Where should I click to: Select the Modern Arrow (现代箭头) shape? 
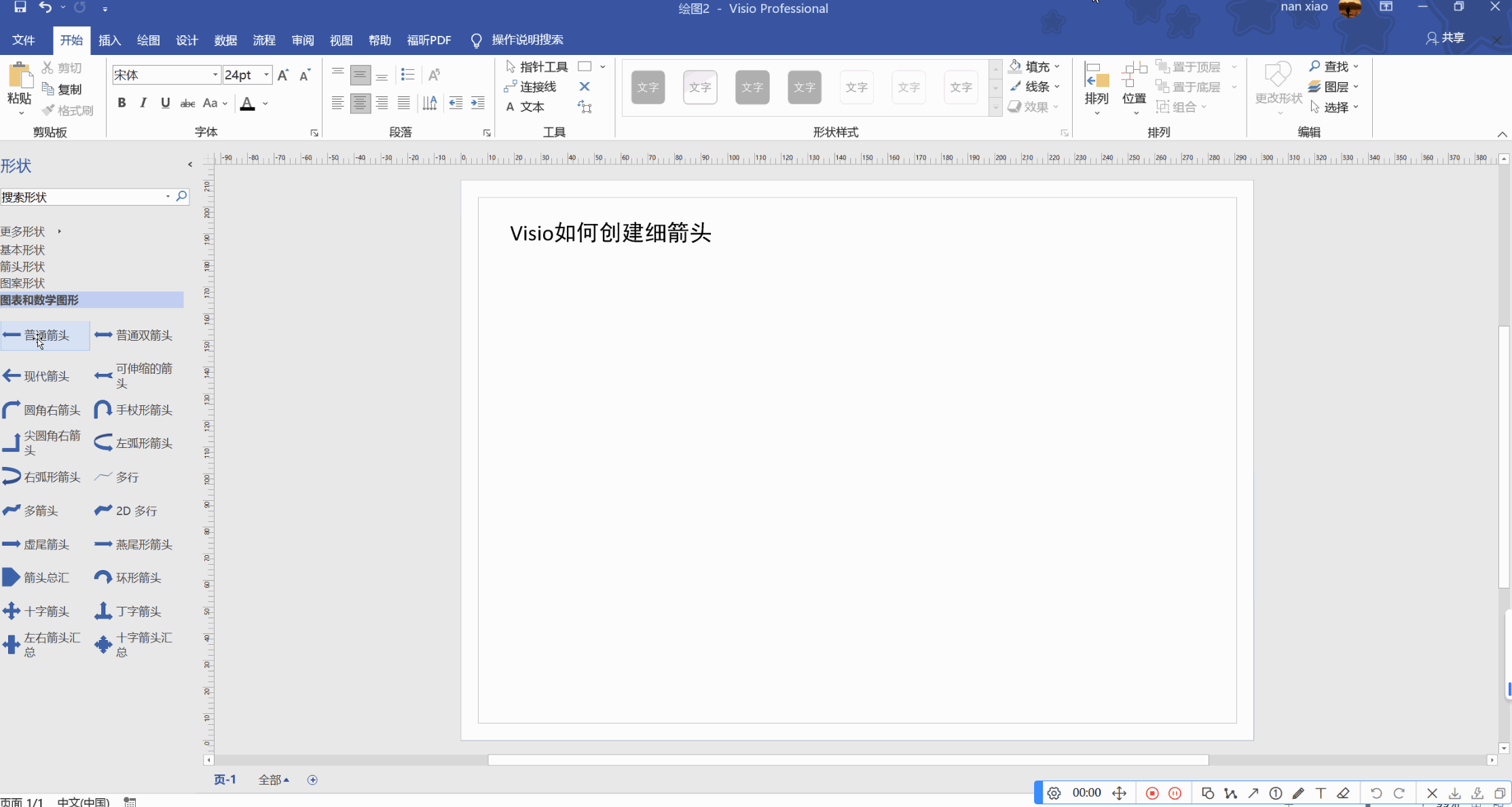[x=37, y=376]
